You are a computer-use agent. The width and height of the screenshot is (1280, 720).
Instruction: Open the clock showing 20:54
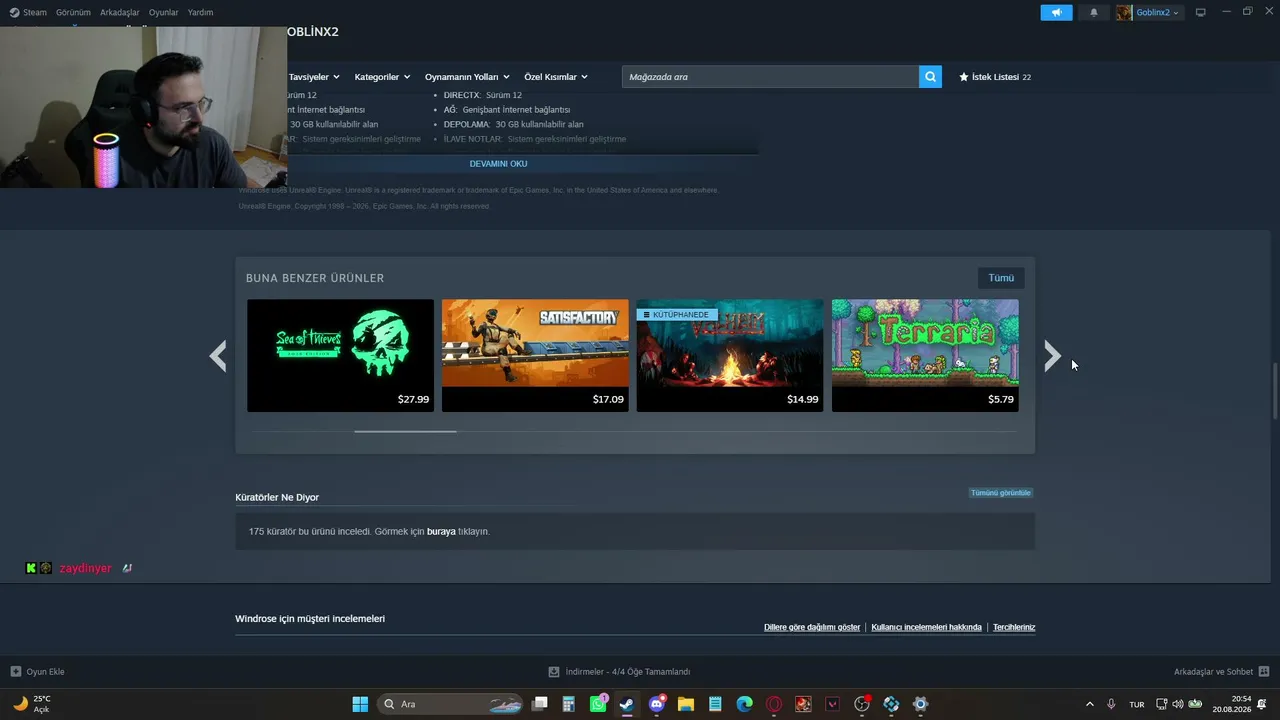(x=1232, y=704)
